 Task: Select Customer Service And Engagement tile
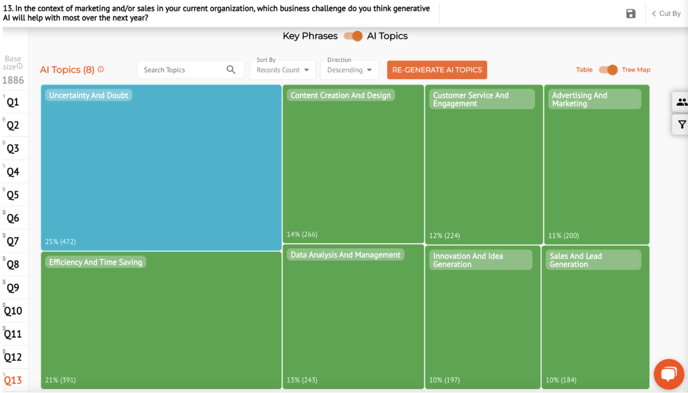click(x=484, y=164)
